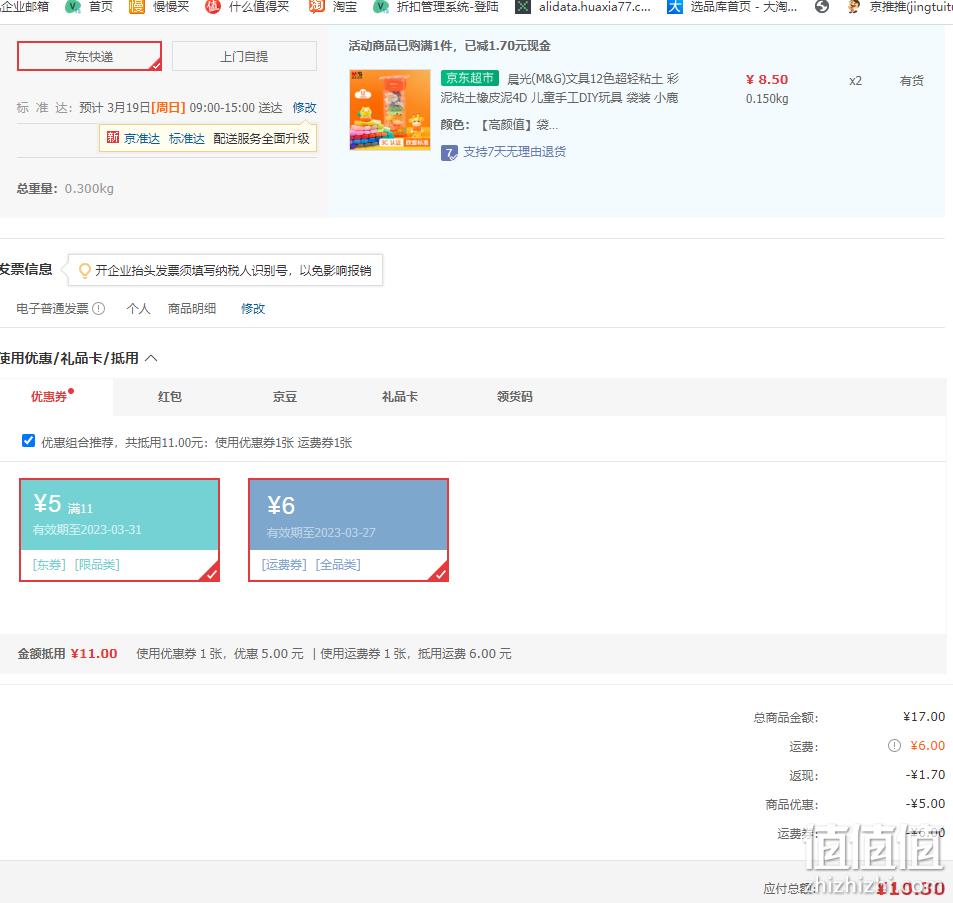Select the ¥5 满11 东券 coupon

click(119, 530)
